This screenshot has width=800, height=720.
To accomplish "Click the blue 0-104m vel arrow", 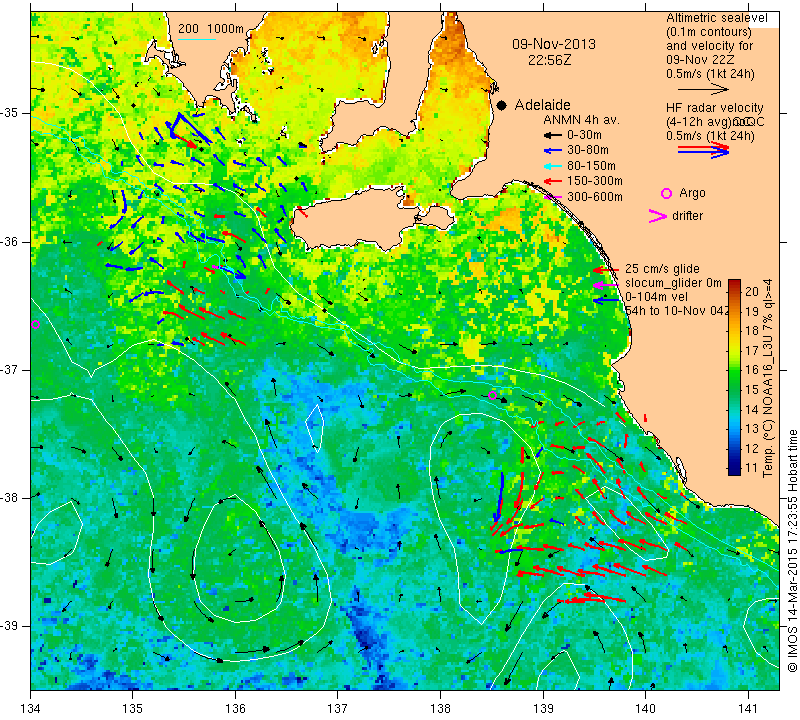I will point(606,301).
